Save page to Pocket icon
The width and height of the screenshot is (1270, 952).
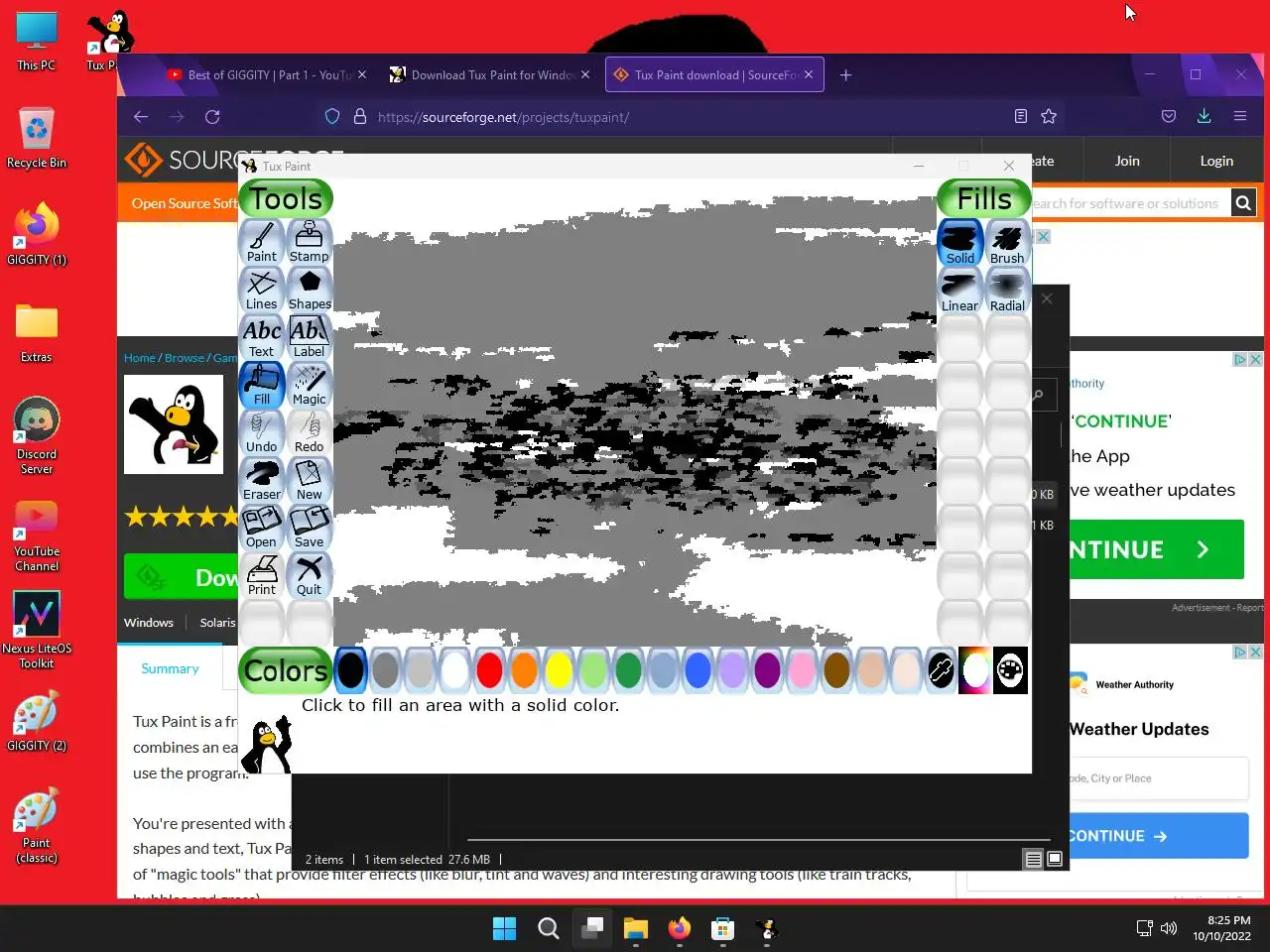[1169, 116]
